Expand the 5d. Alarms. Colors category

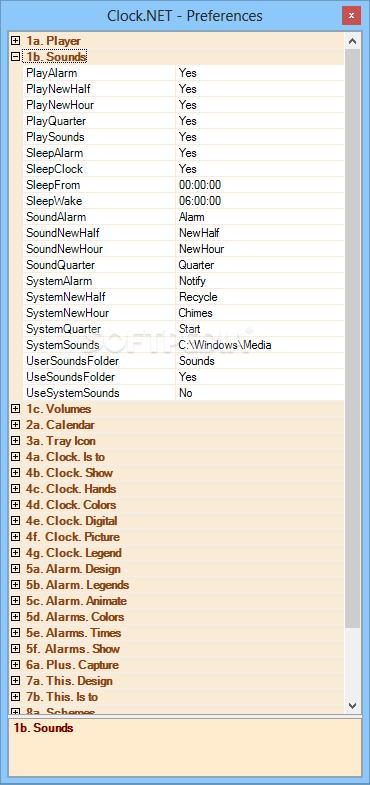click(16, 617)
